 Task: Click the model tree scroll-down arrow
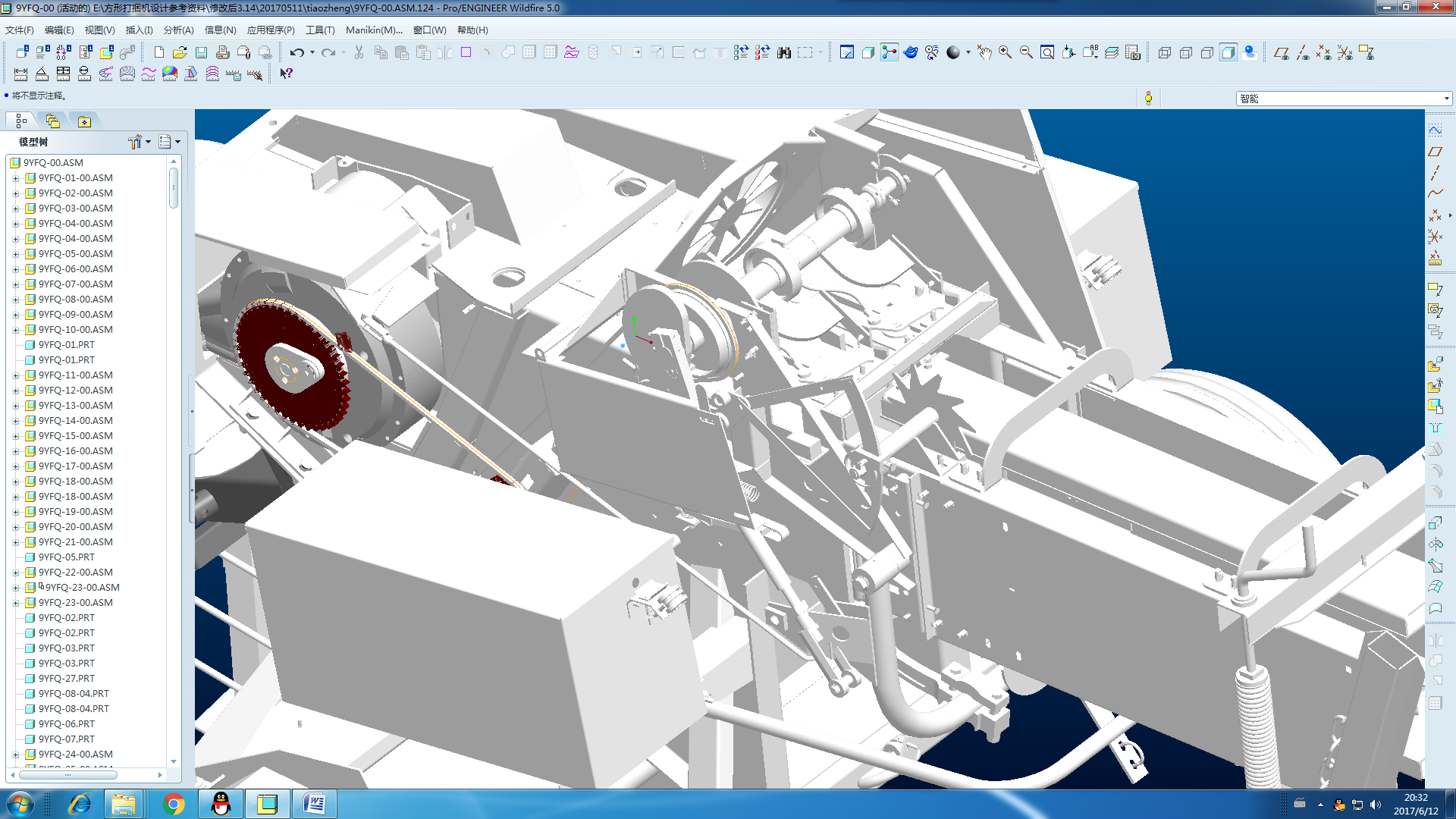174,761
